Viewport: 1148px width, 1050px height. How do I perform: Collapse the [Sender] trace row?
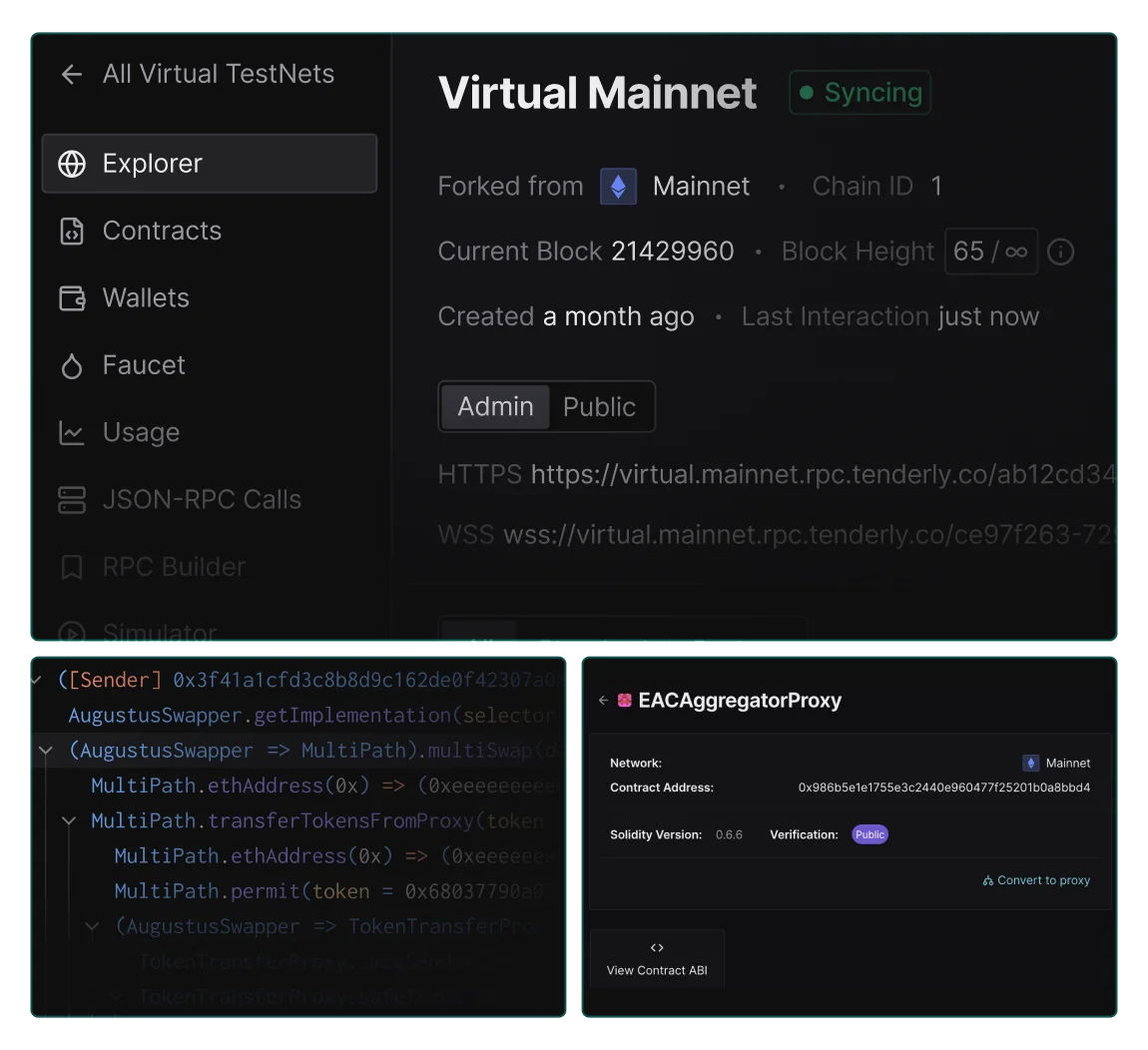[x=37, y=681]
